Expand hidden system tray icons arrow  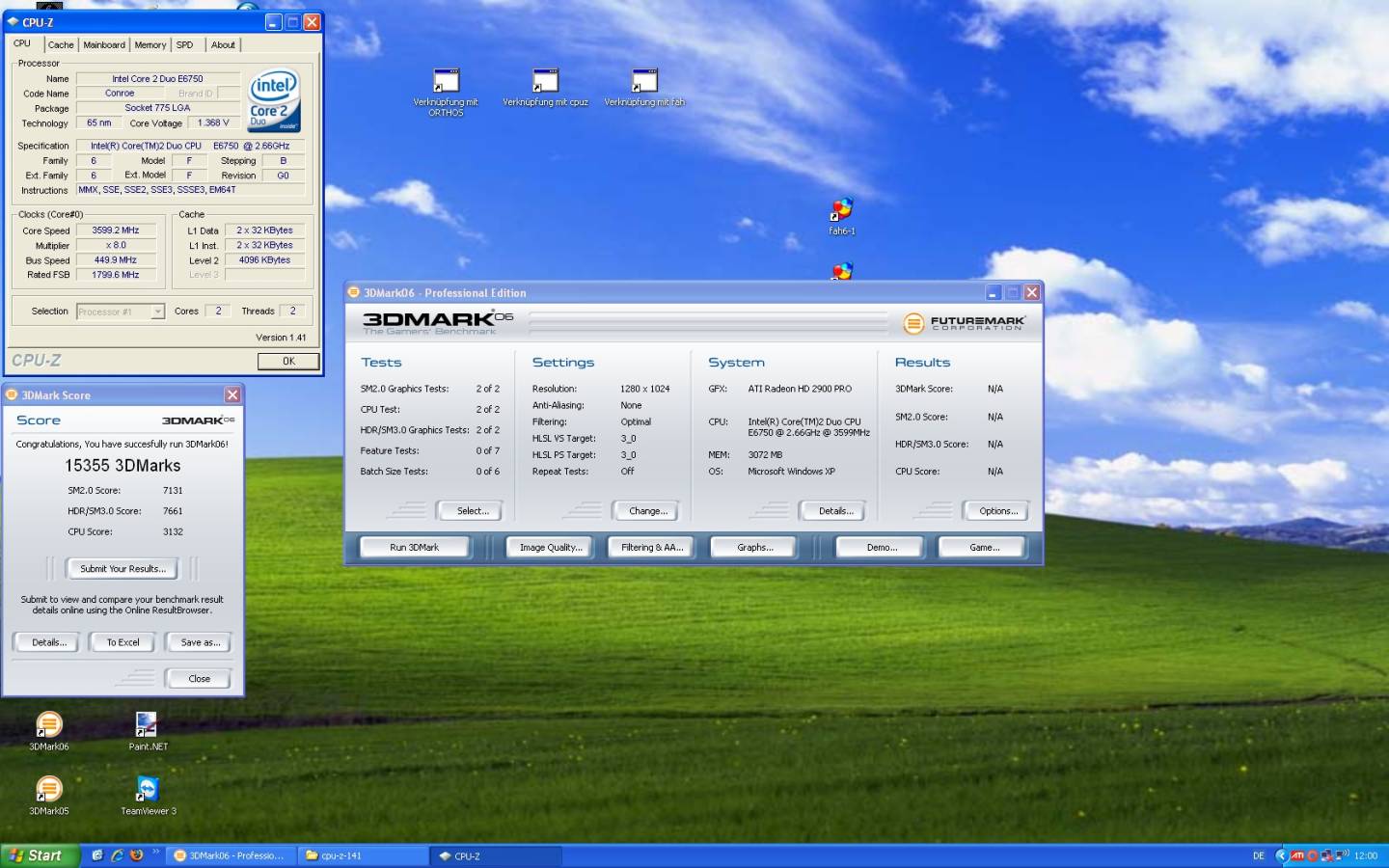point(1281,855)
